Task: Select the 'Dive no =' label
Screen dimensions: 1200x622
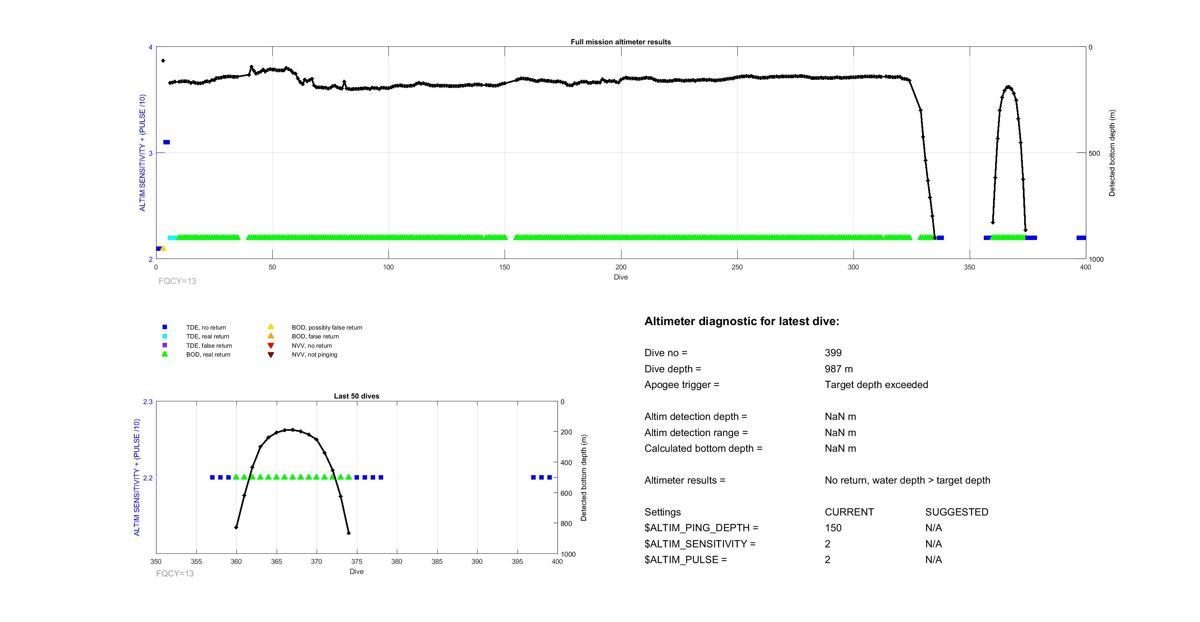Action: 666,353
